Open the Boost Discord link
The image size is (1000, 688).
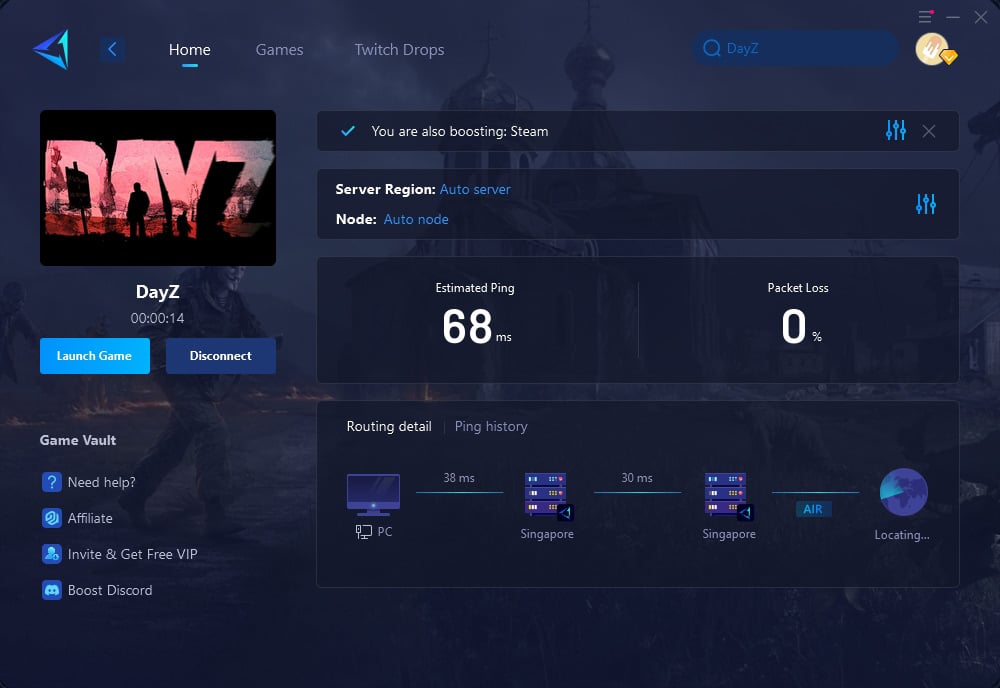(110, 590)
